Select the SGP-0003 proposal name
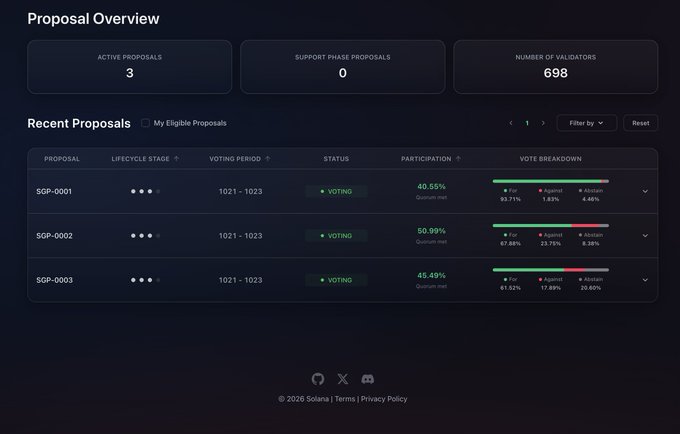 54,280
